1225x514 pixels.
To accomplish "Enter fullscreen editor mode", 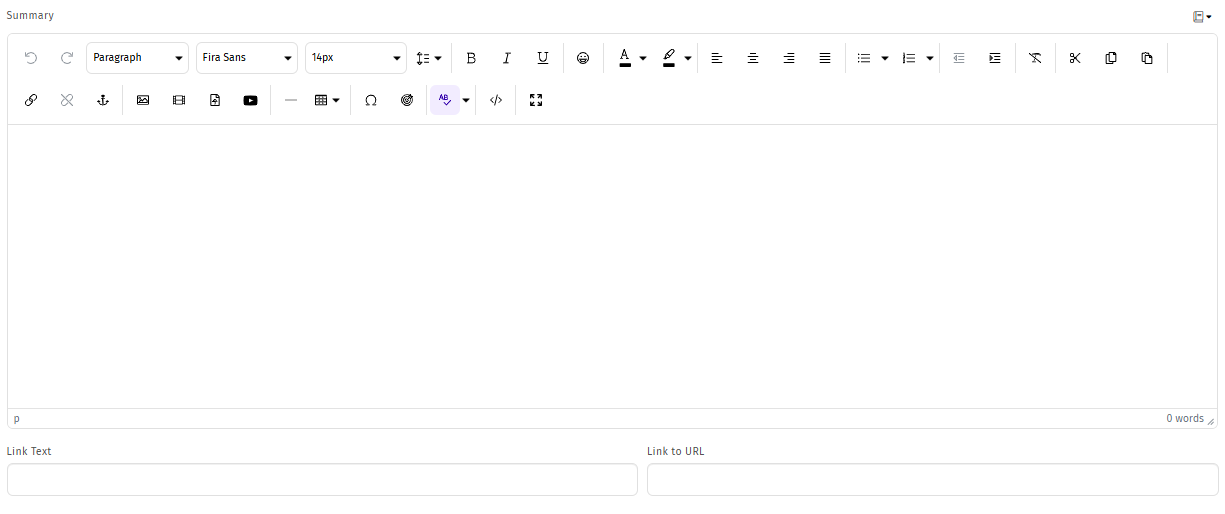I will point(536,100).
